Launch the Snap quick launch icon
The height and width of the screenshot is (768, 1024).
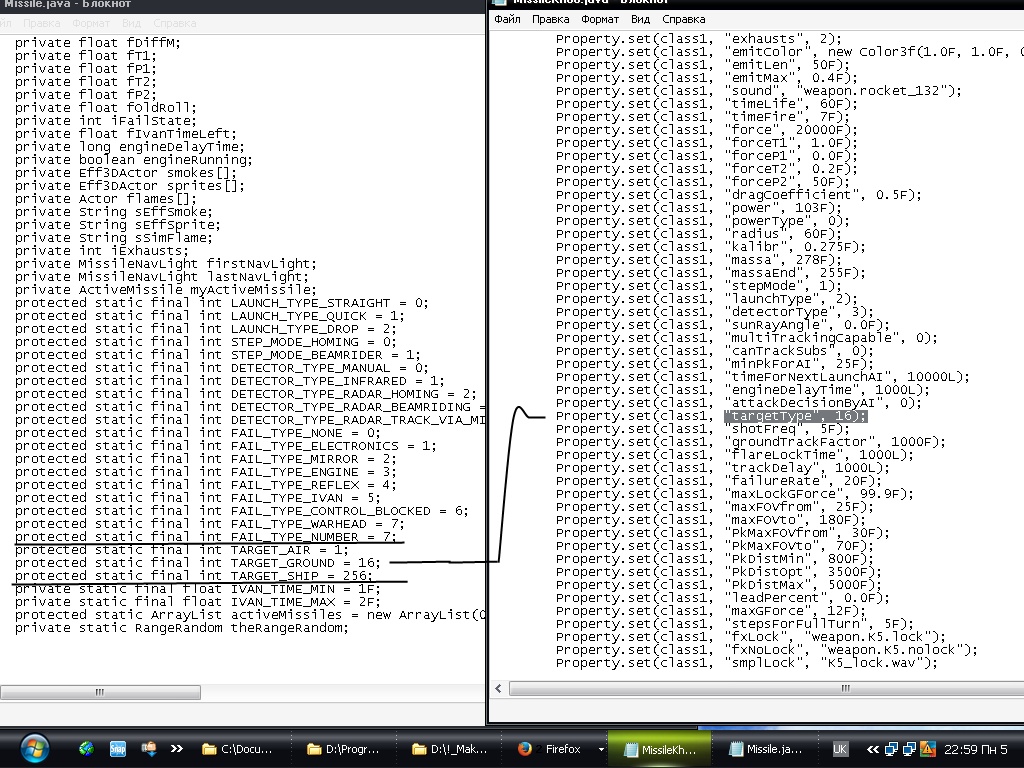(x=118, y=749)
